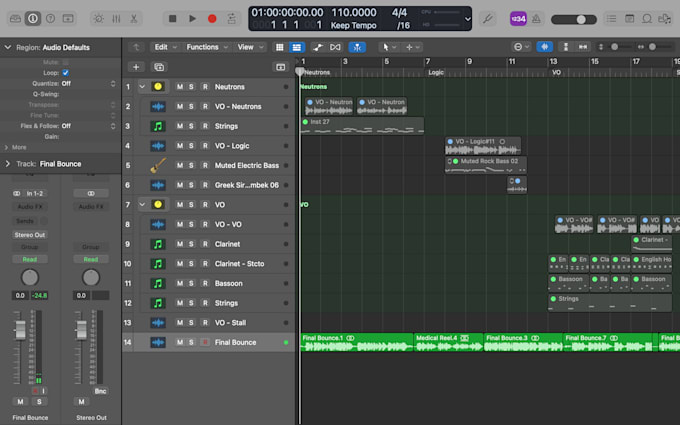Viewport: 680px width, 425px height.
Task: Open the List Editors icon
Action: tap(611, 19)
